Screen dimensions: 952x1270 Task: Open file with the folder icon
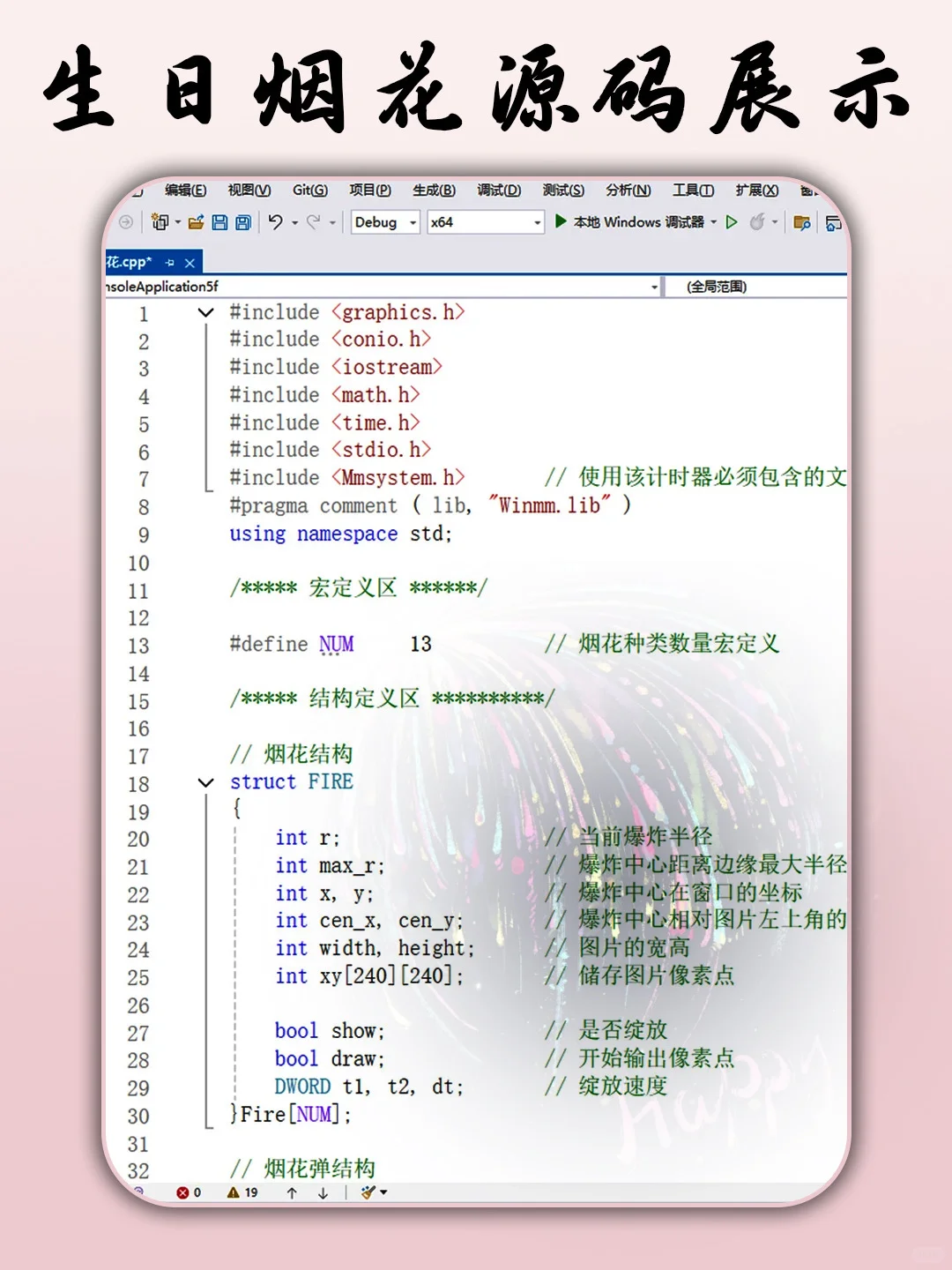(x=196, y=222)
